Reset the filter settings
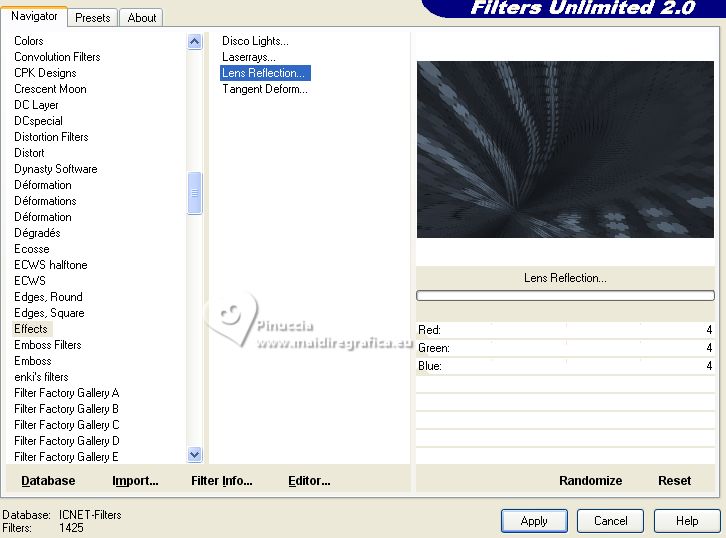 674,481
